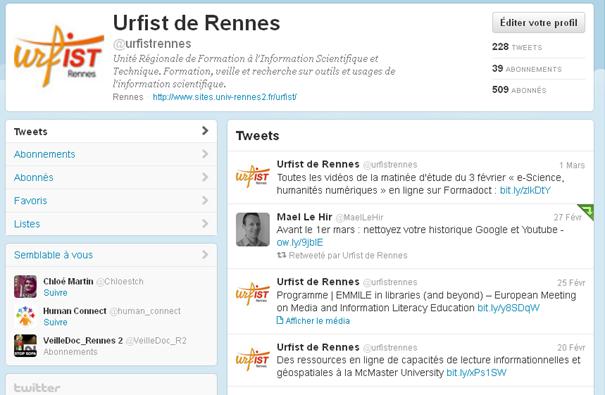Click Éditer votre profil button

point(539,23)
